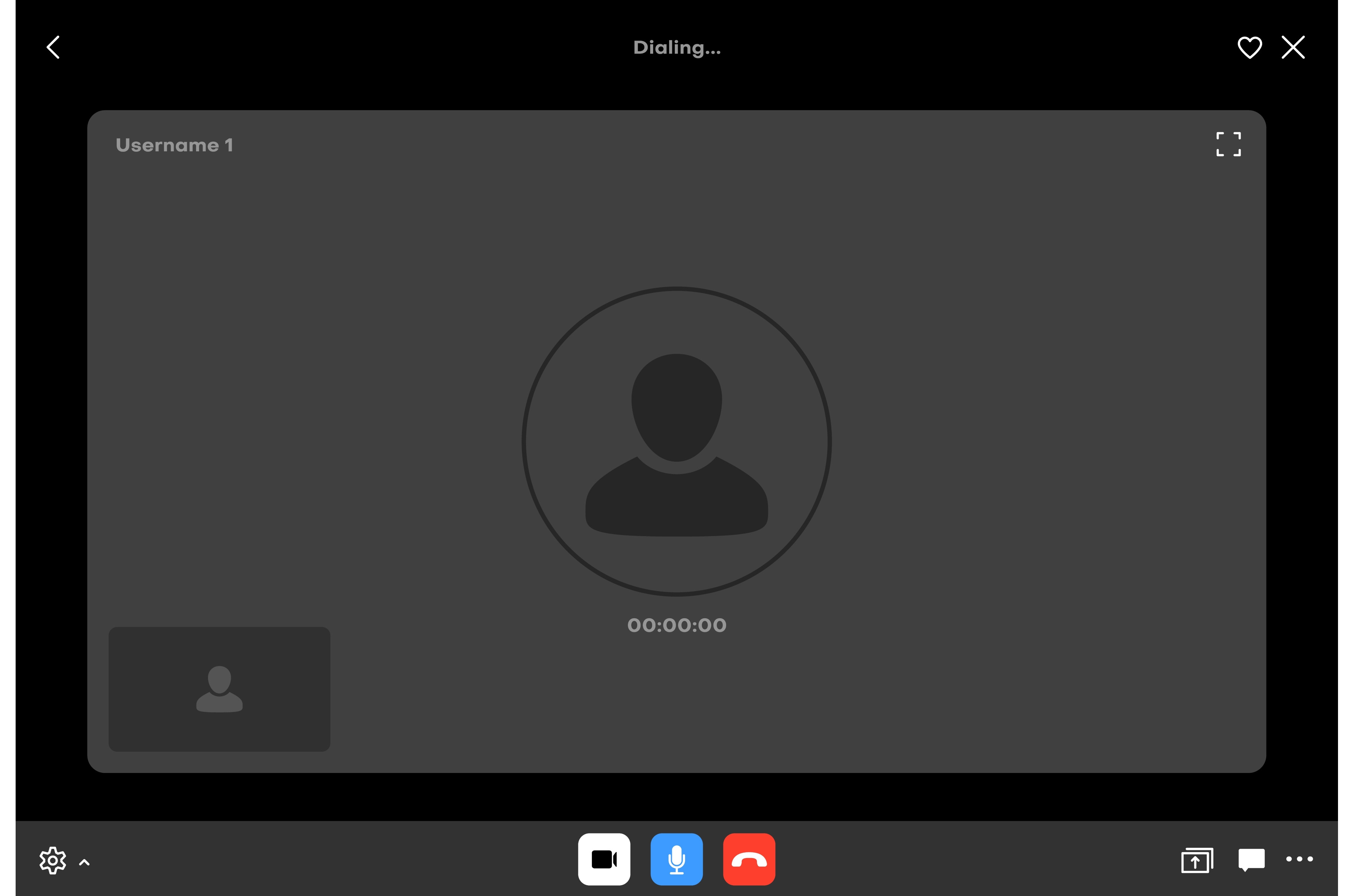Close the call window with the X

[x=1293, y=48]
